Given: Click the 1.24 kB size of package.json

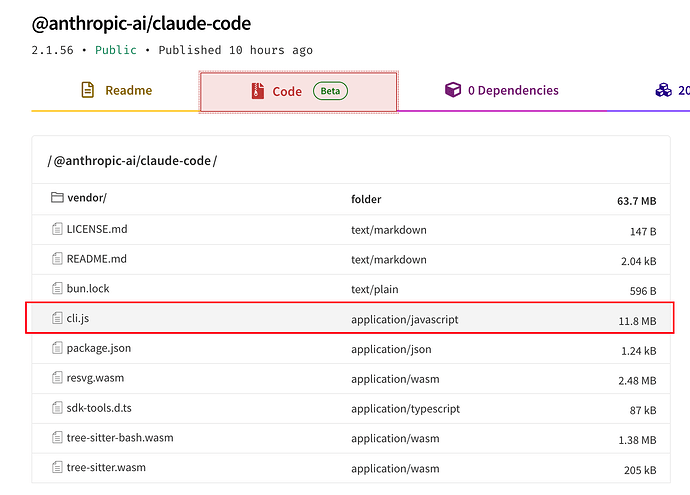Looking at the screenshot, I should (639, 351).
